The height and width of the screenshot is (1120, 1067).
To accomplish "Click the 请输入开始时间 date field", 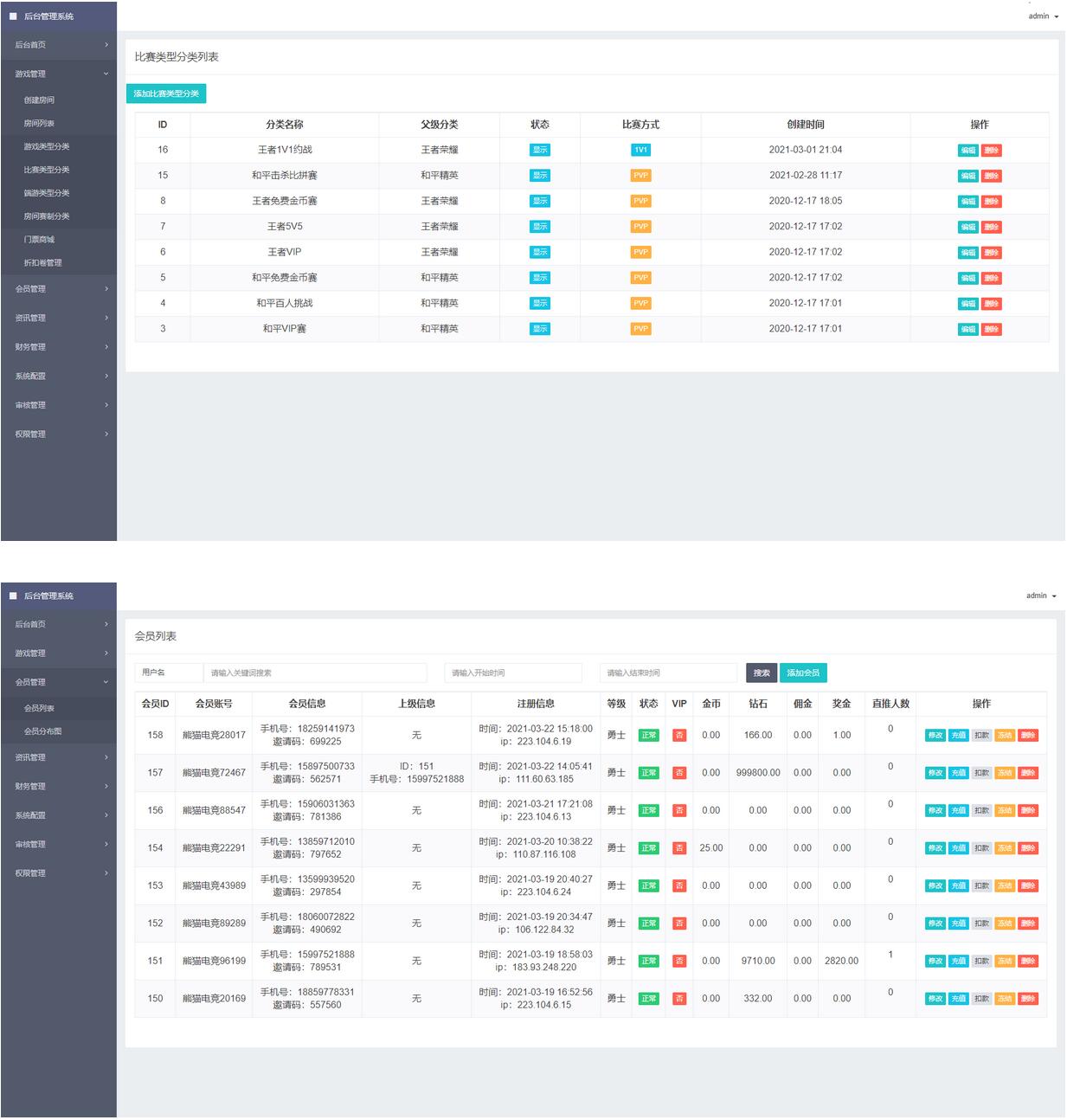I will (x=513, y=673).
